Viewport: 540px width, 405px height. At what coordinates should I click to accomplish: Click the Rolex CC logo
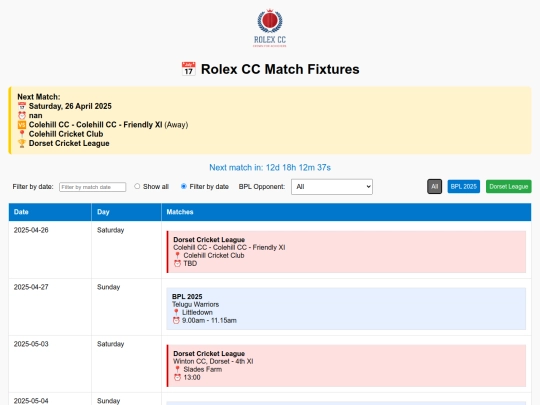click(270, 28)
